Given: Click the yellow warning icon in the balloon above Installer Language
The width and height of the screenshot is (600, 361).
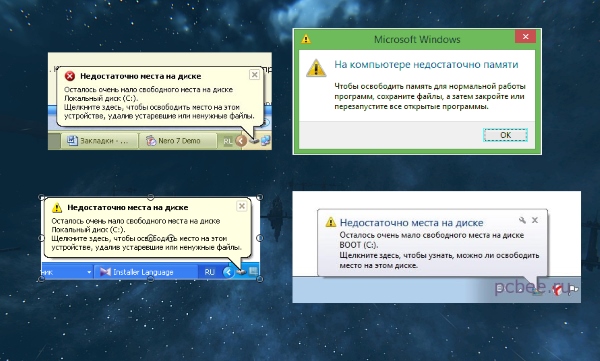Looking at the screenshot, I should coord(57,207).
